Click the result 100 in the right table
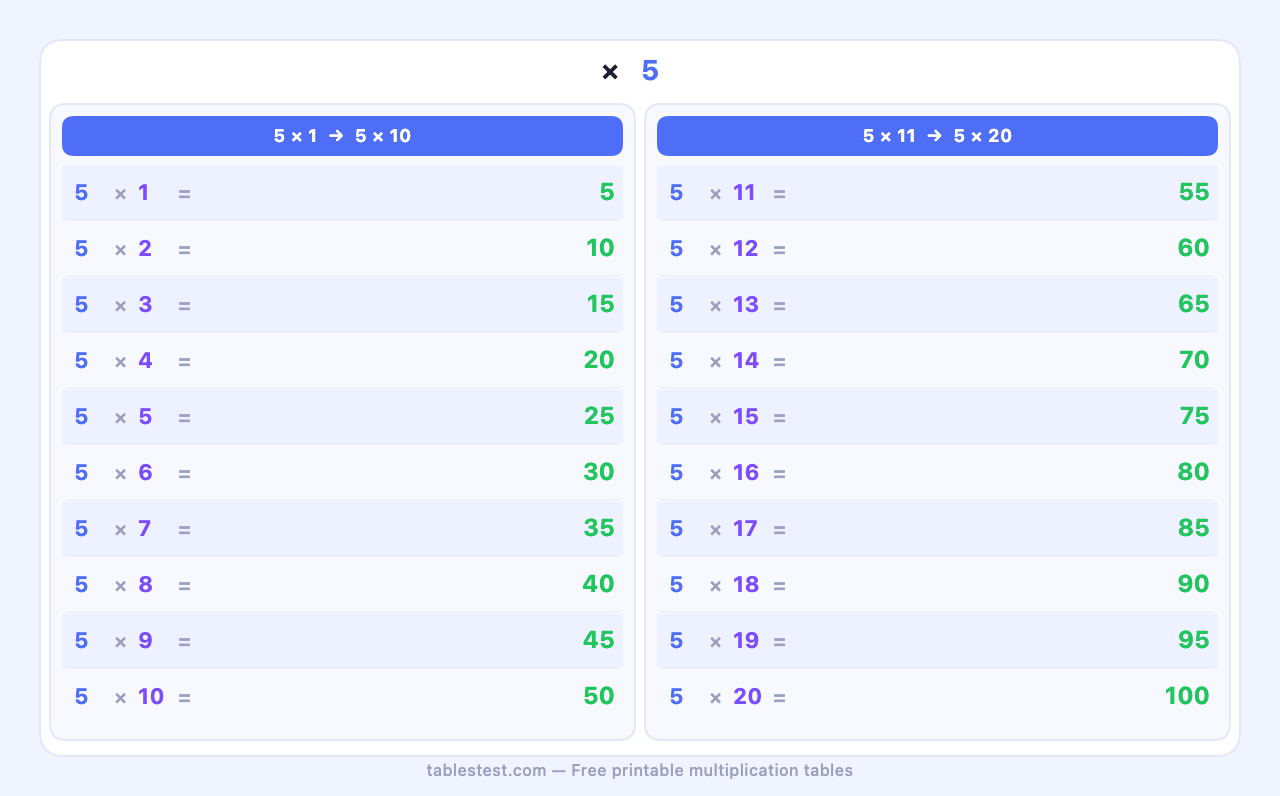The image size is (1280, 796). 1187,696
